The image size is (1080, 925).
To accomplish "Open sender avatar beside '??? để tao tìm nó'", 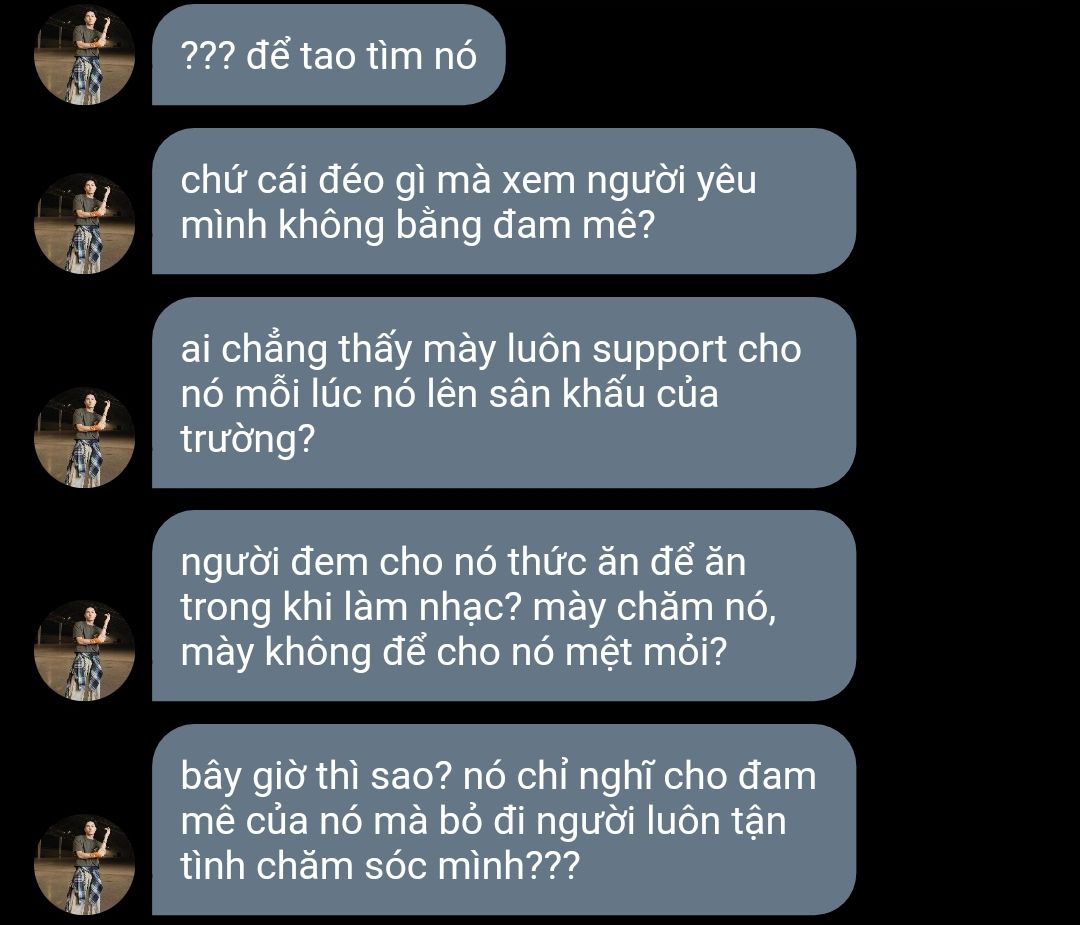I will pos(84,55).
